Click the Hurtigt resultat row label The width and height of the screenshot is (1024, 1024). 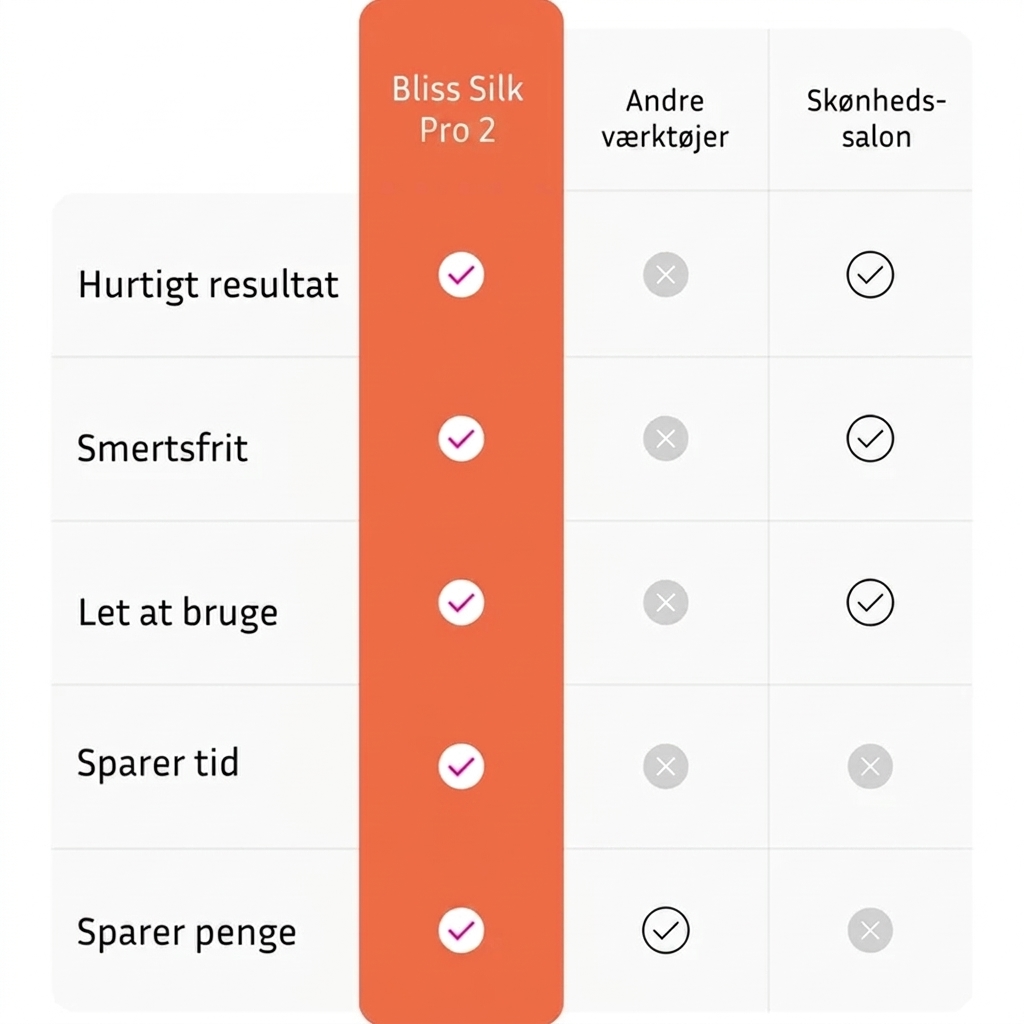(x=208, y=285)
